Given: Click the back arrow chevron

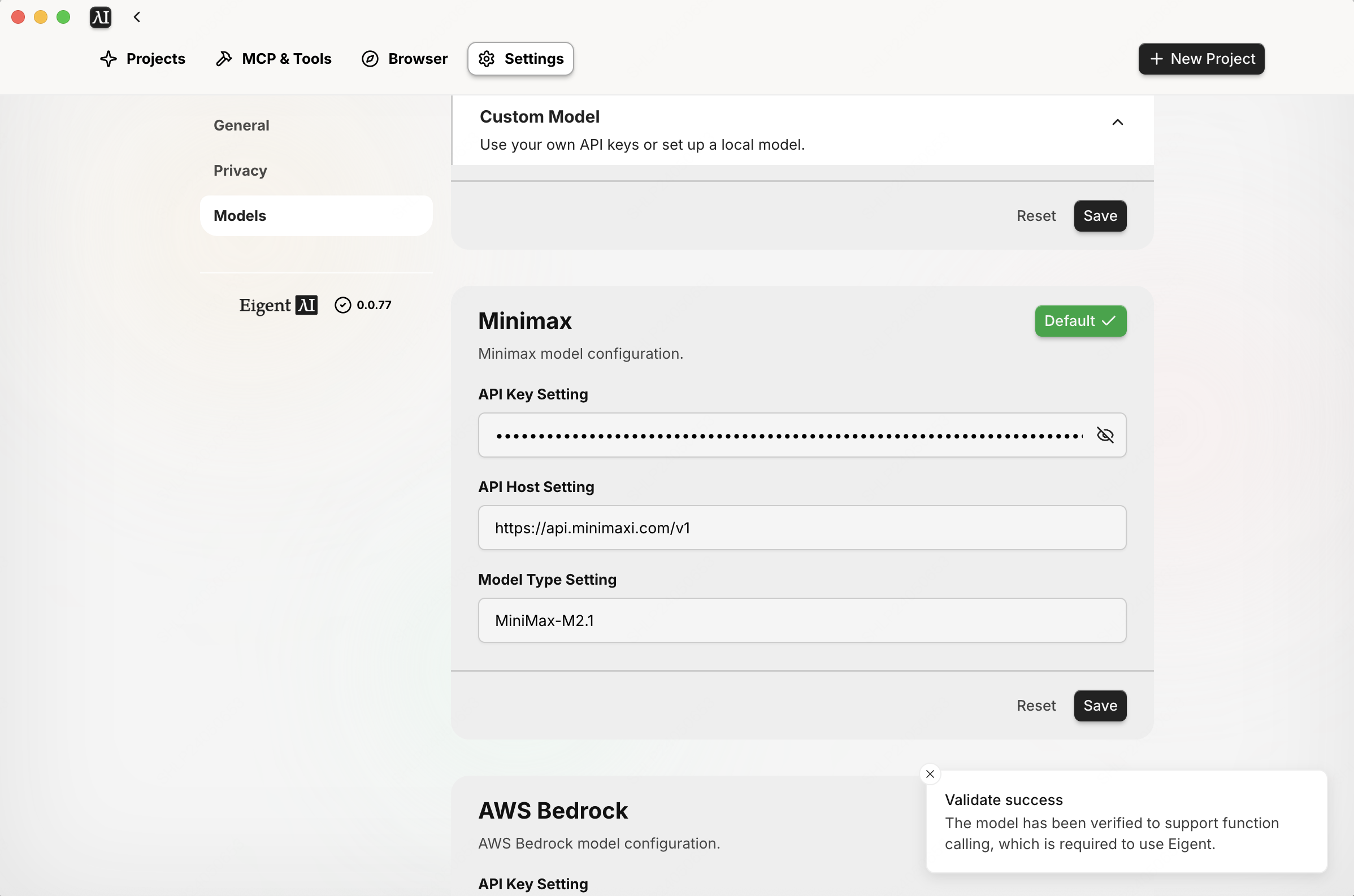Looking at the screenshot, I should tap(137, 17).
